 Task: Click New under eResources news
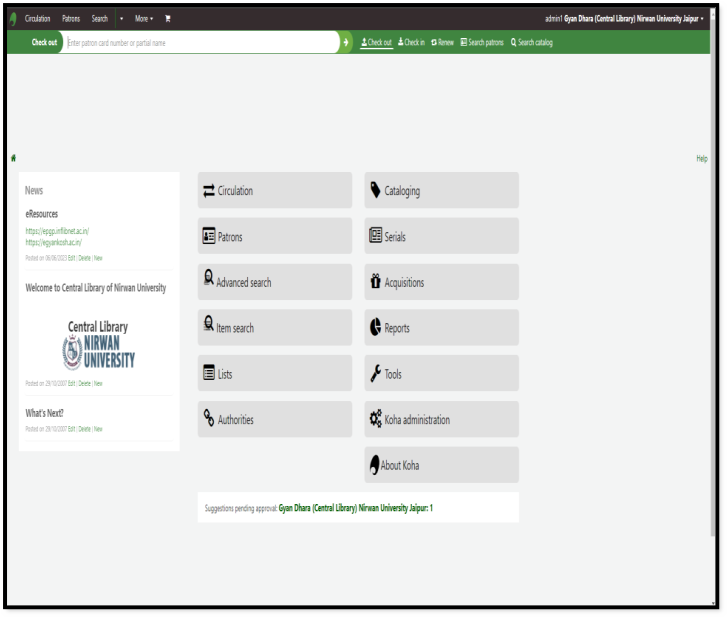tap(98, 258)
